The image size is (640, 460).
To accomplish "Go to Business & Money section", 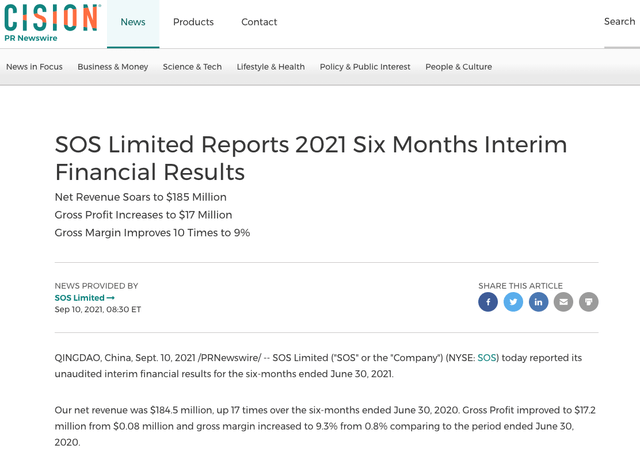I will pyautogui.click(x=113, y=67).
